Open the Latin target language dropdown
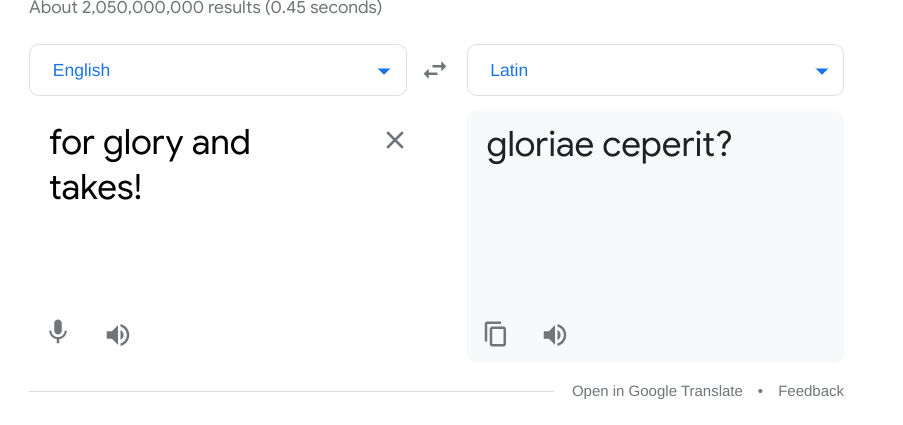The height and width of the screenshot is (425, 903). [655, 70]
